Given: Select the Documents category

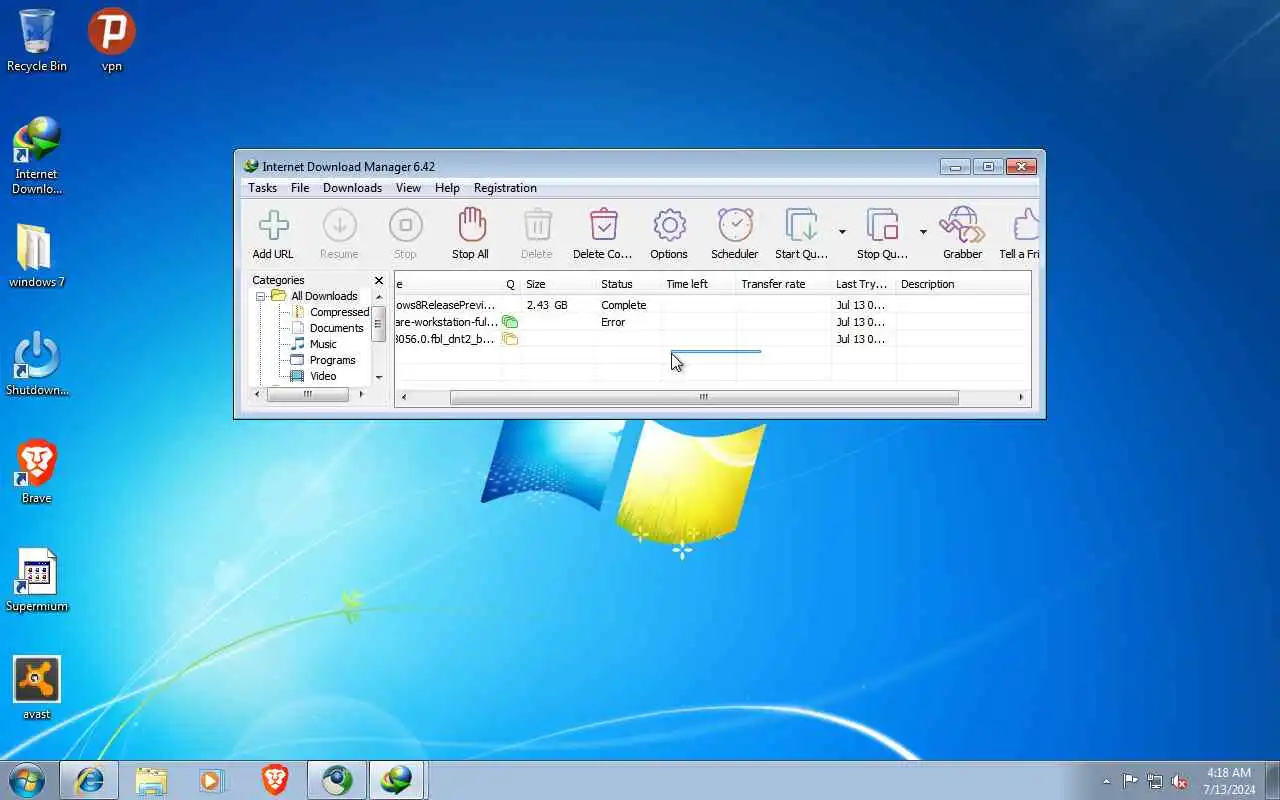Looking at the screenshot, I should click(x=337, y=328).
